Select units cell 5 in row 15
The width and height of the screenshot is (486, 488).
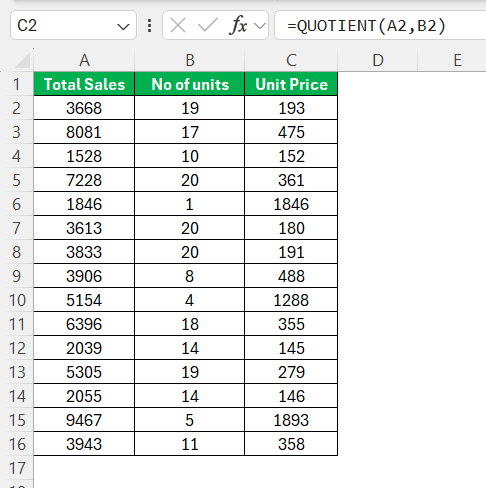190,420
